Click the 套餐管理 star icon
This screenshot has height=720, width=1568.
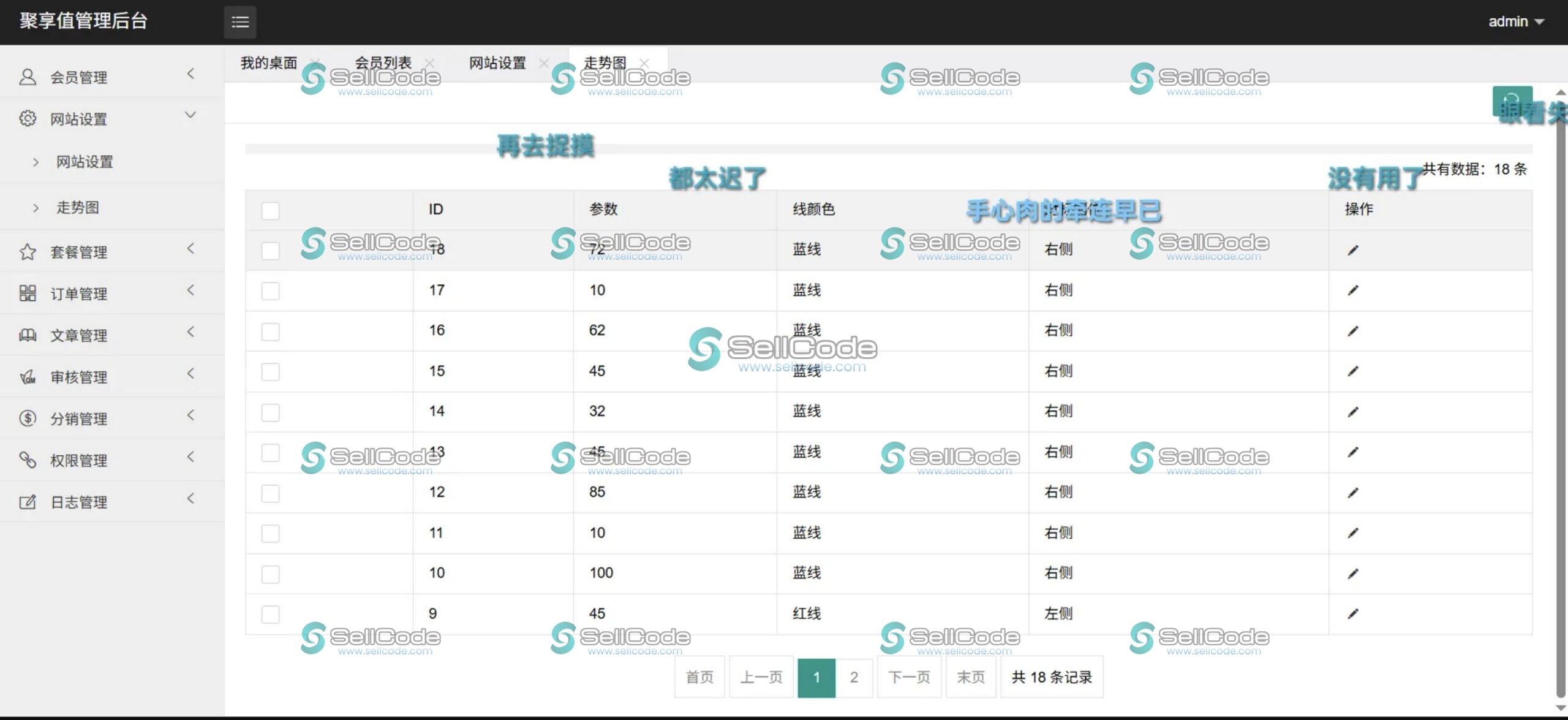tap(28, 252)
